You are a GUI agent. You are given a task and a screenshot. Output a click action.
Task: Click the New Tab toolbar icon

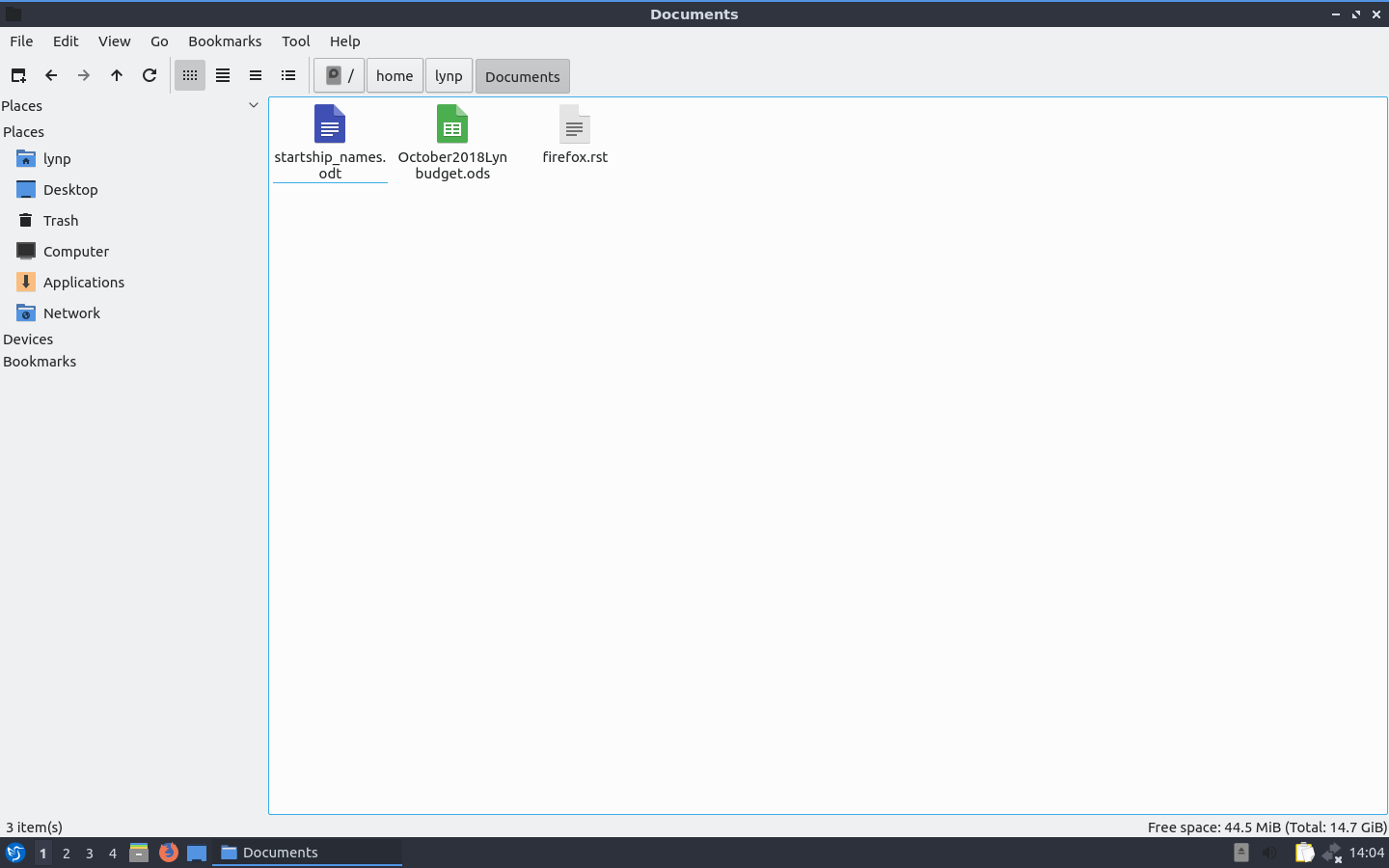tap(18, 75)
